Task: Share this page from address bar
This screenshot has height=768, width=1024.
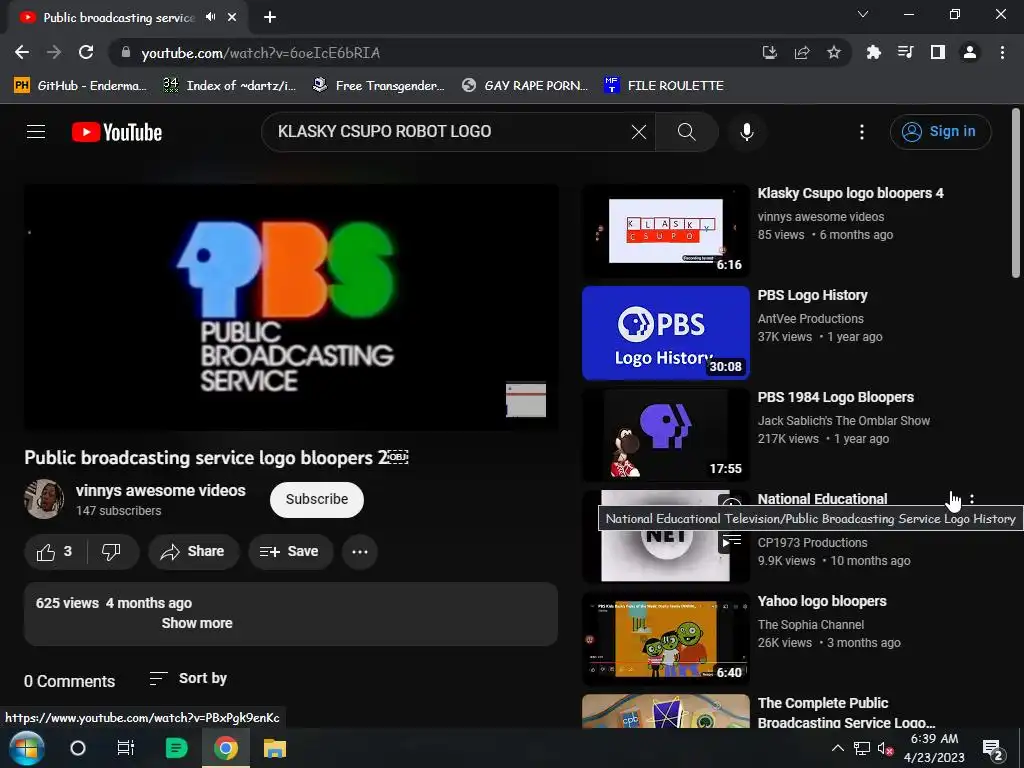Action: coord(802,52)
